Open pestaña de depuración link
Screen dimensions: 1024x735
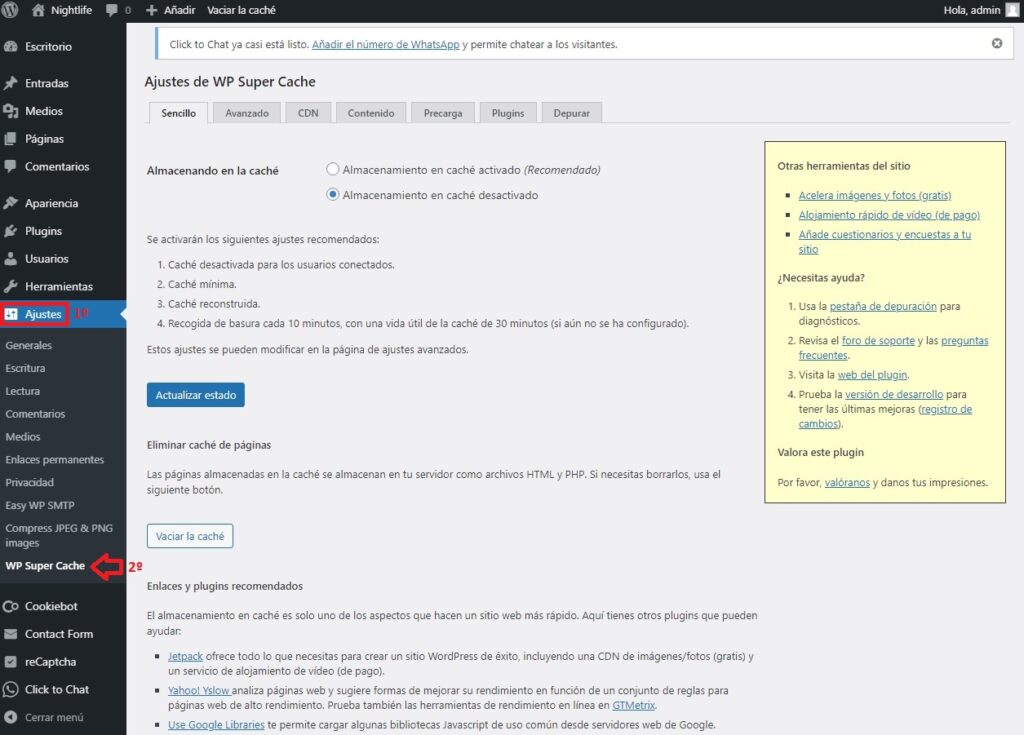(x=883, y=306)
